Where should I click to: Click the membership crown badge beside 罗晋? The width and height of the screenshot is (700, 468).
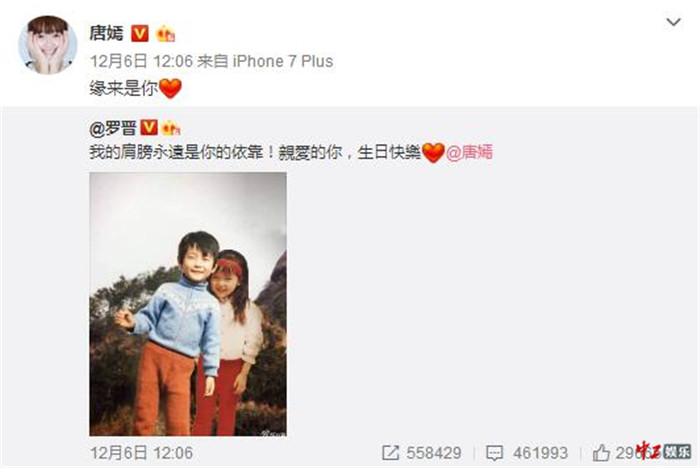click(171, 128)
